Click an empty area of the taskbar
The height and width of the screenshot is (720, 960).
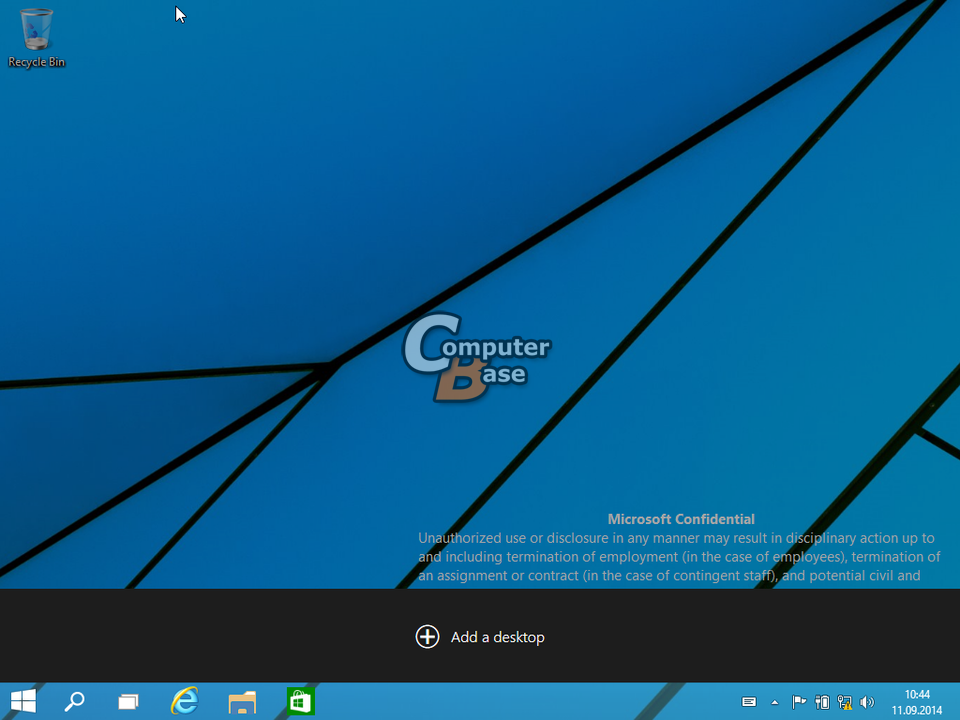[520, 702]
